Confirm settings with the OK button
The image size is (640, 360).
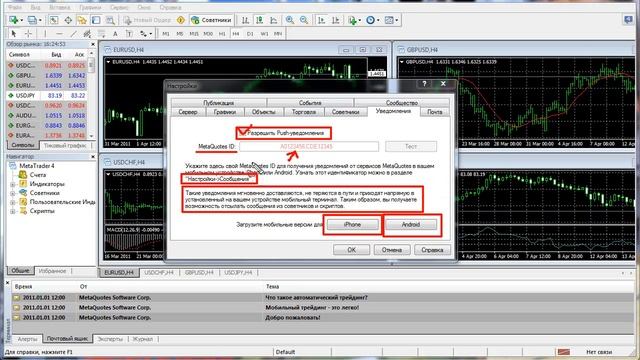[x=351, y=250]
